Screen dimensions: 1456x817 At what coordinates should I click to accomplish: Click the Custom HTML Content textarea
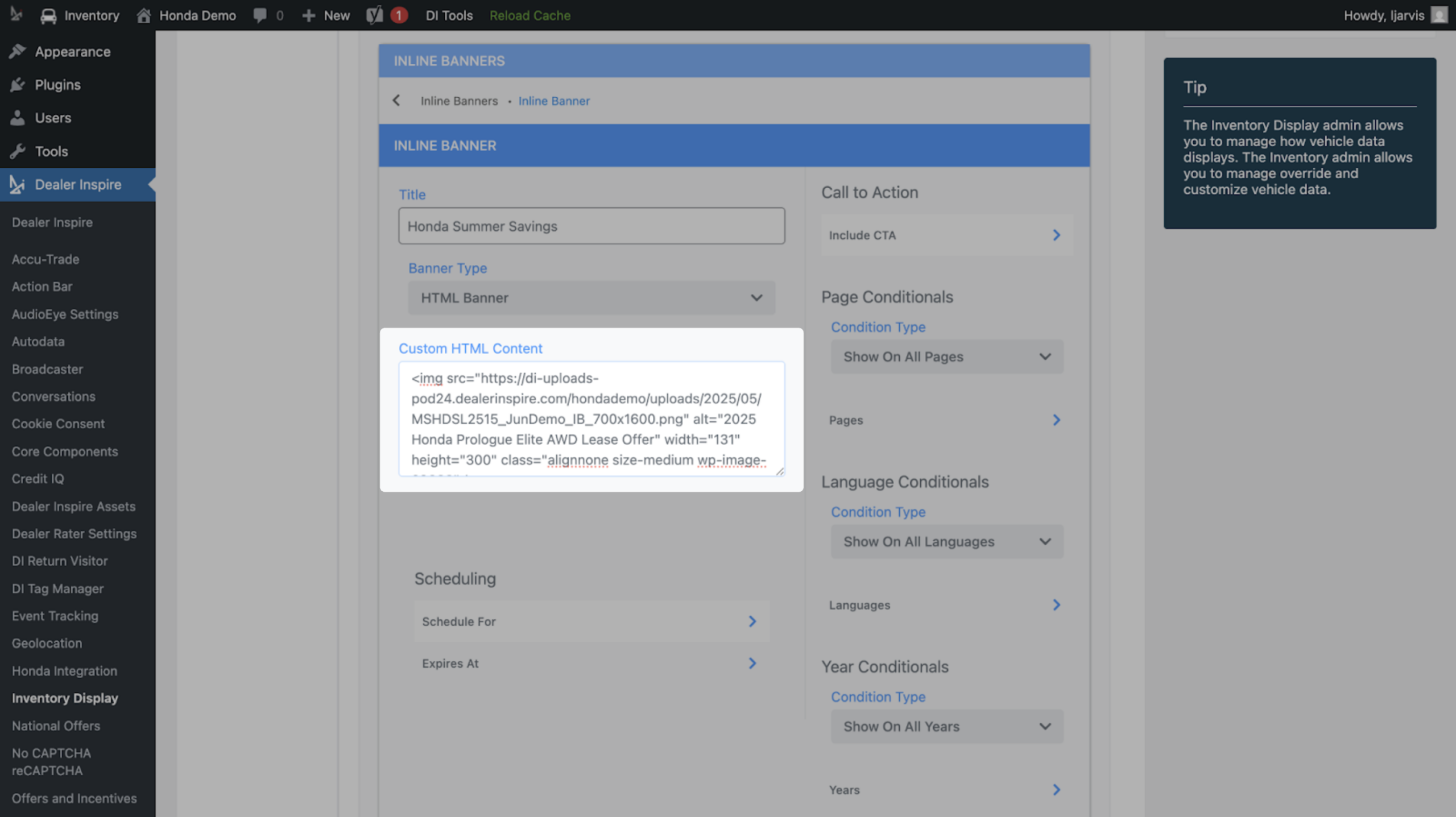(591, 418)
